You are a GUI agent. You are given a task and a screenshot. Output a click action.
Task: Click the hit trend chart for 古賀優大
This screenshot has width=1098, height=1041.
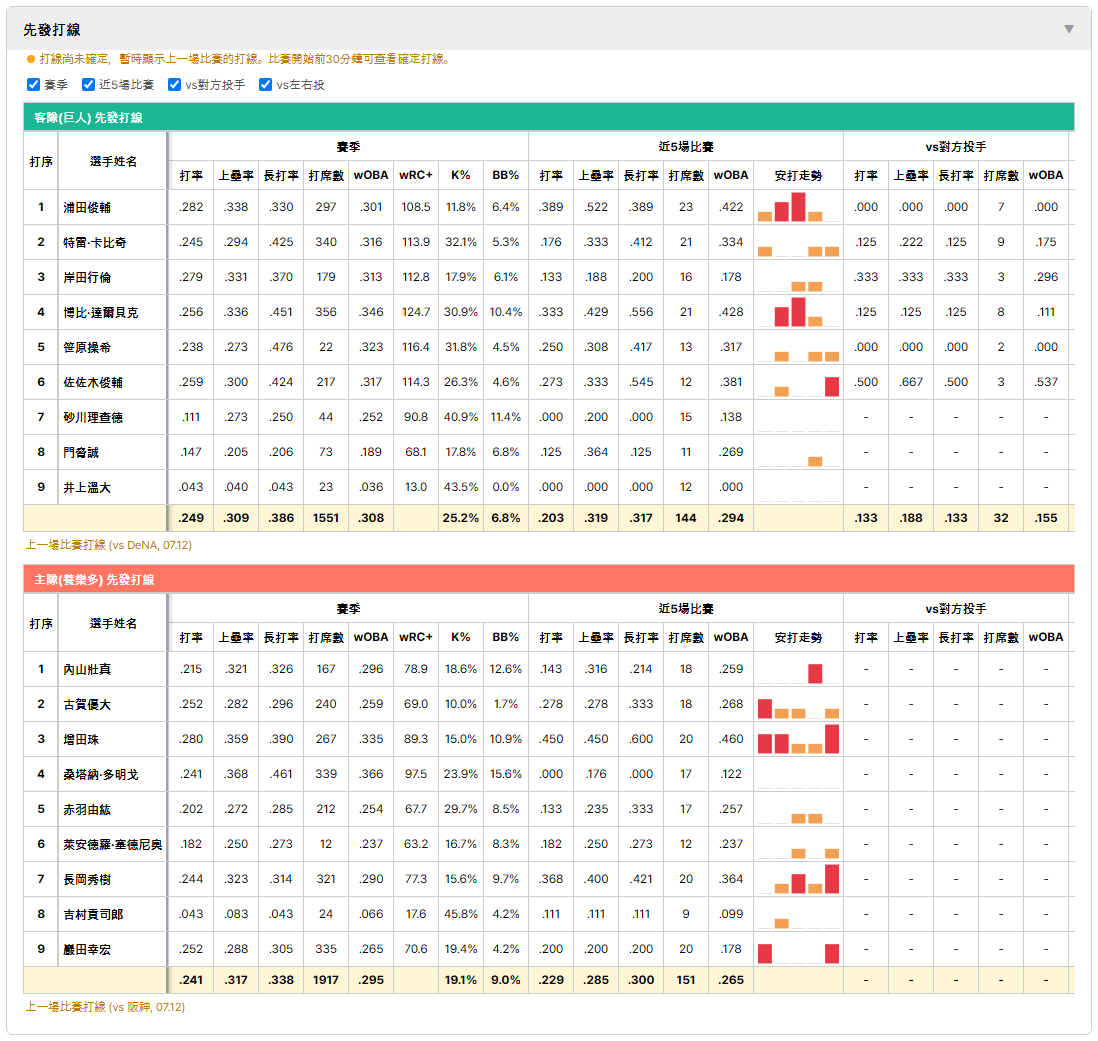[798, 704]
